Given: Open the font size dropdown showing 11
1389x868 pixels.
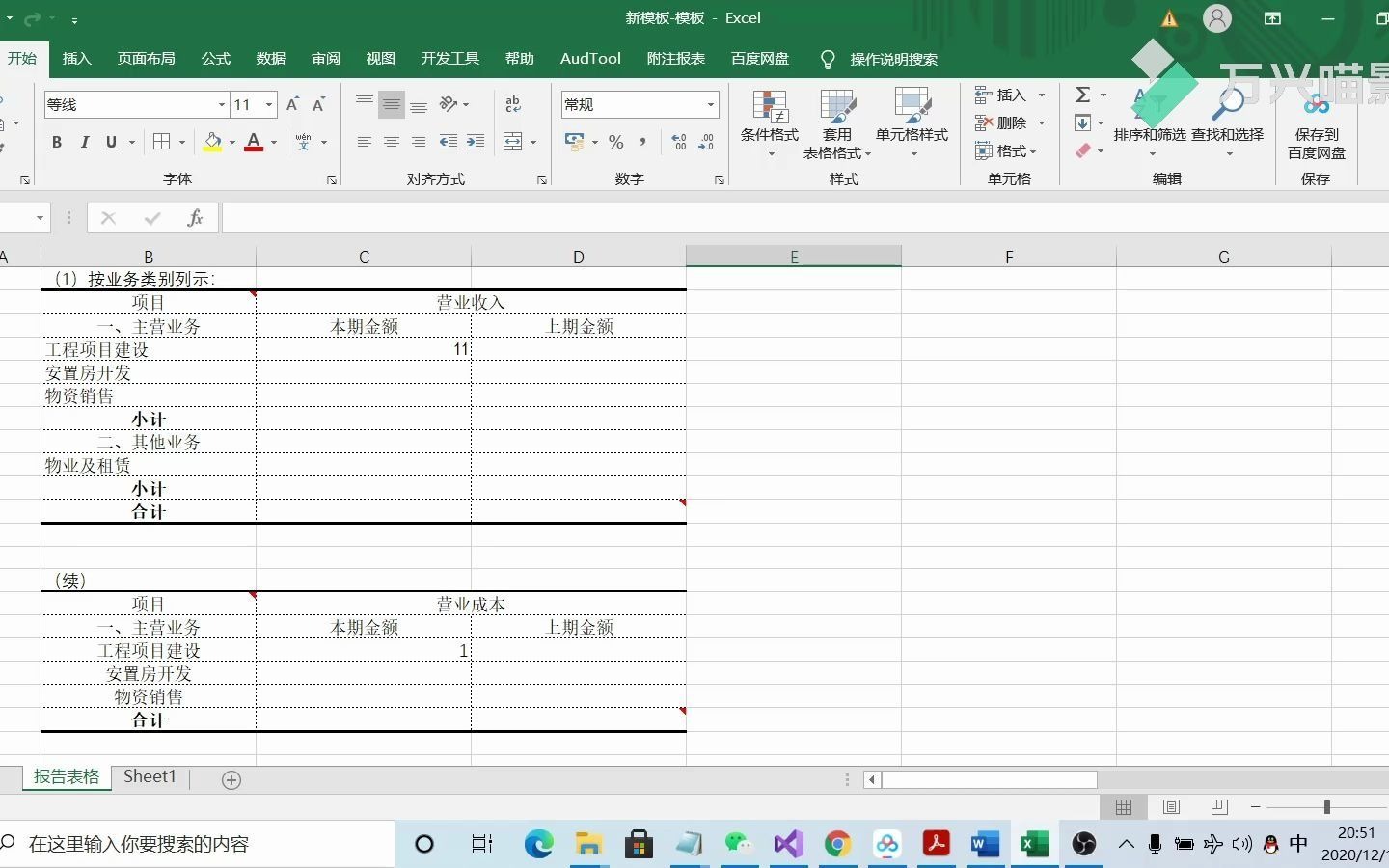Looking at the screenshot, I should point(269,104).
